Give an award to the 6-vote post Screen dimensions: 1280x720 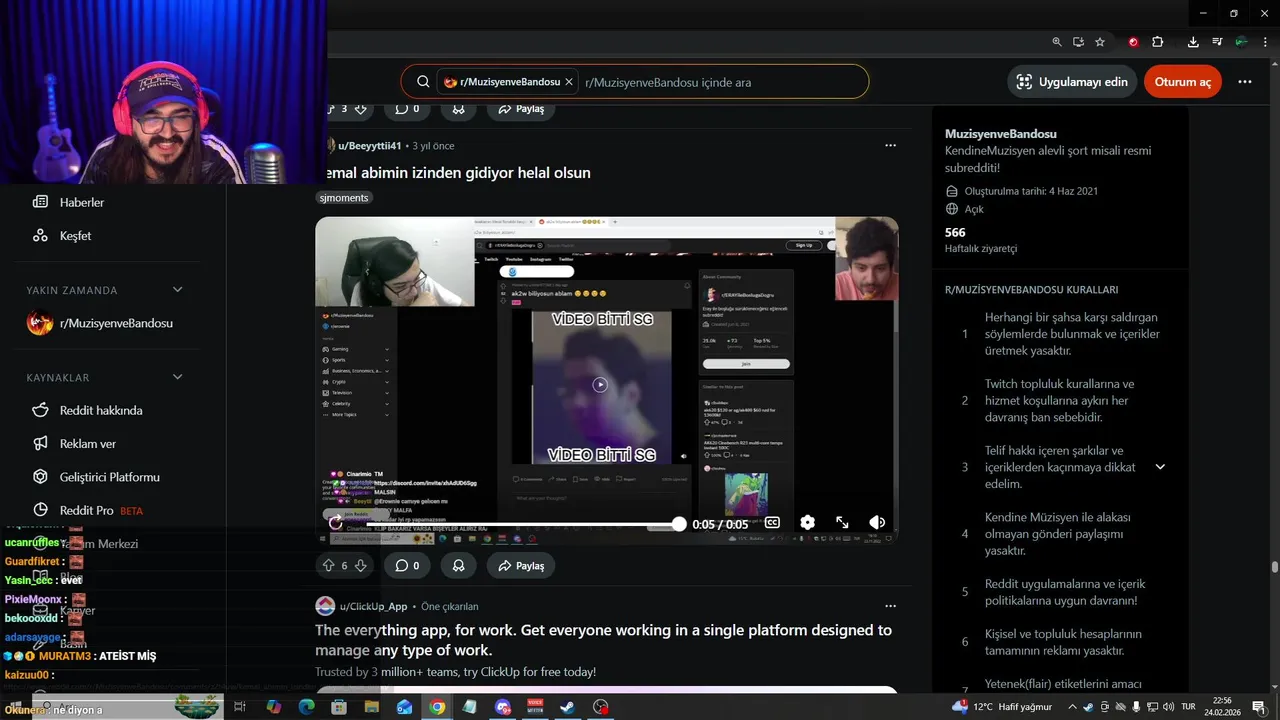click(x=458, y=566)
